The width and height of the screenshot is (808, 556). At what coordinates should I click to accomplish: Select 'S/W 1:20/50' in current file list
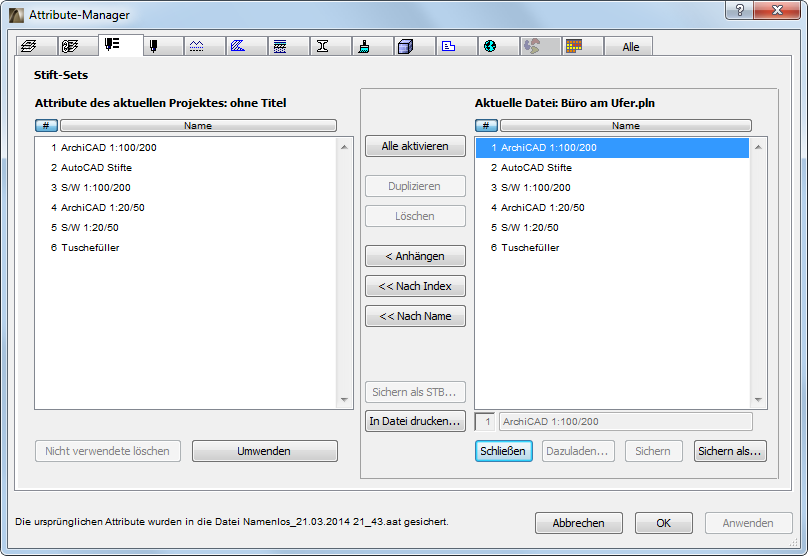point(612,227)
